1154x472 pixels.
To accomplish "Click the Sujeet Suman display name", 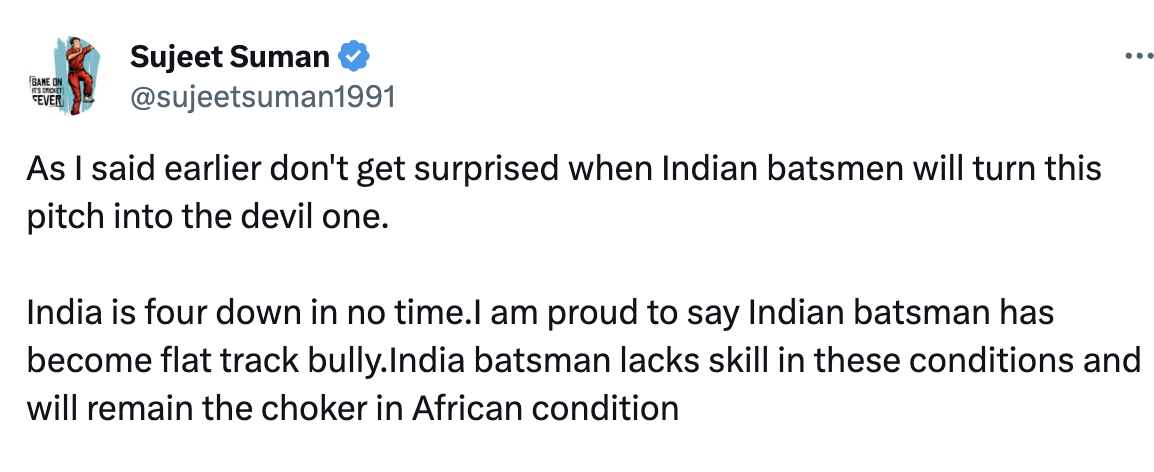I will tap(229, 57).
